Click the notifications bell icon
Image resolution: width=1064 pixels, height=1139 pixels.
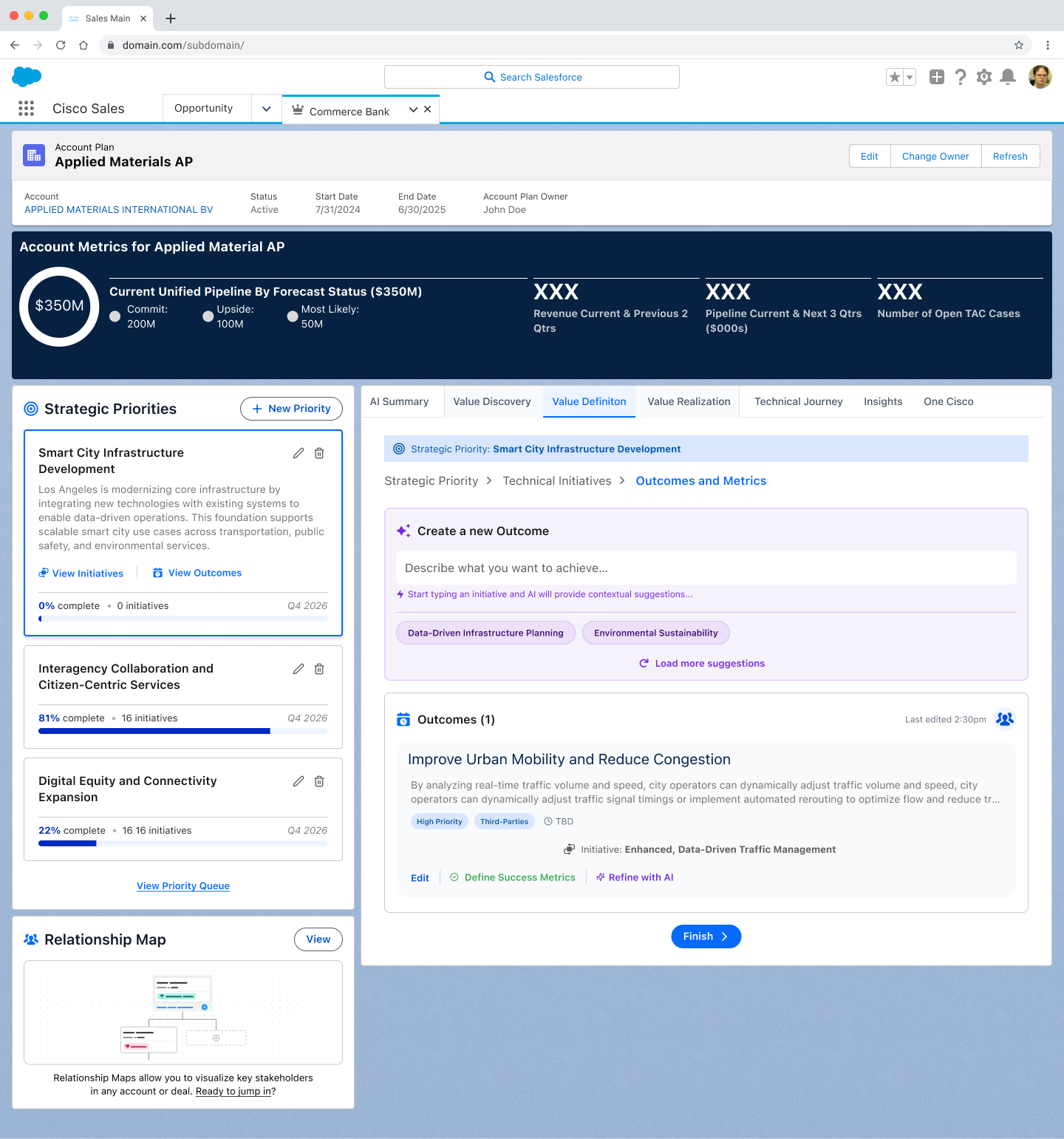click(1007, 77)
